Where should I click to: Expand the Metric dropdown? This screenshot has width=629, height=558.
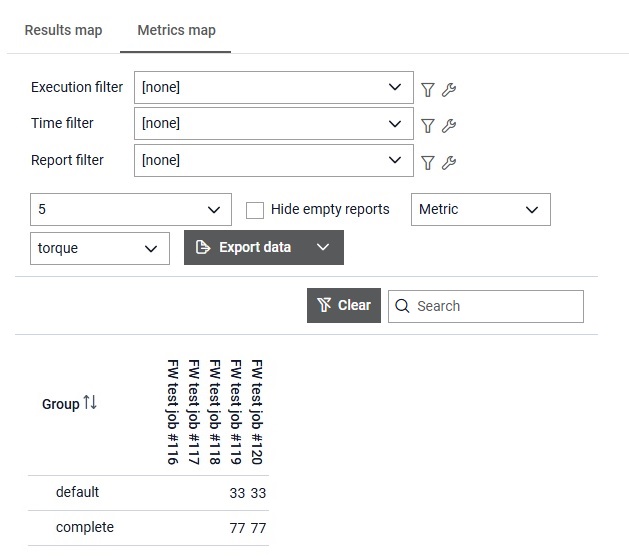point(480,210)
